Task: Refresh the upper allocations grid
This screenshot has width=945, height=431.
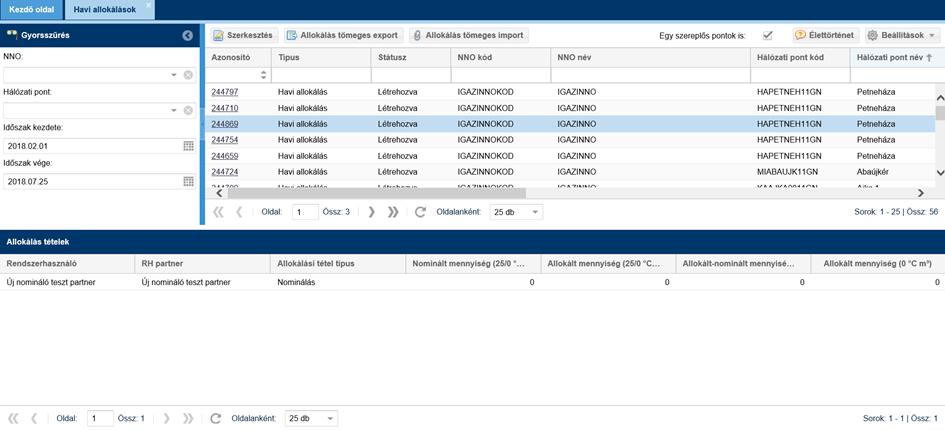Action: (420, 212)
